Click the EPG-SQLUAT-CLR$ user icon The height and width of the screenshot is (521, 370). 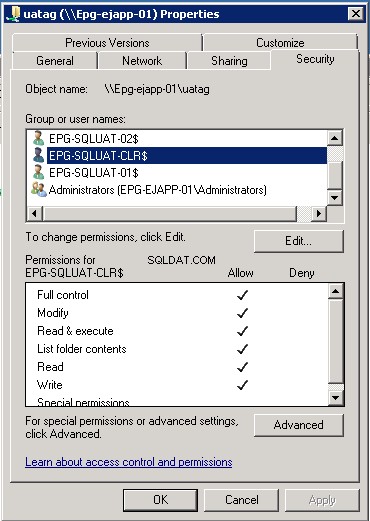(x=39, y=155)
